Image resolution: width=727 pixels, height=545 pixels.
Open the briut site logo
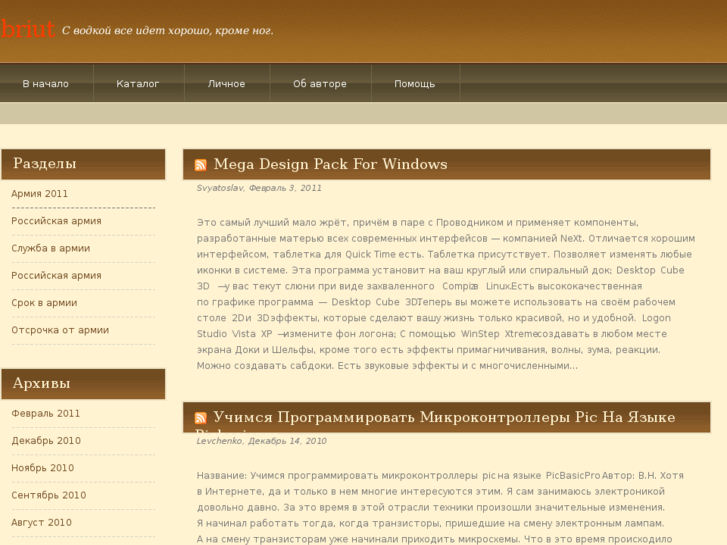click(x=28, y=29)
